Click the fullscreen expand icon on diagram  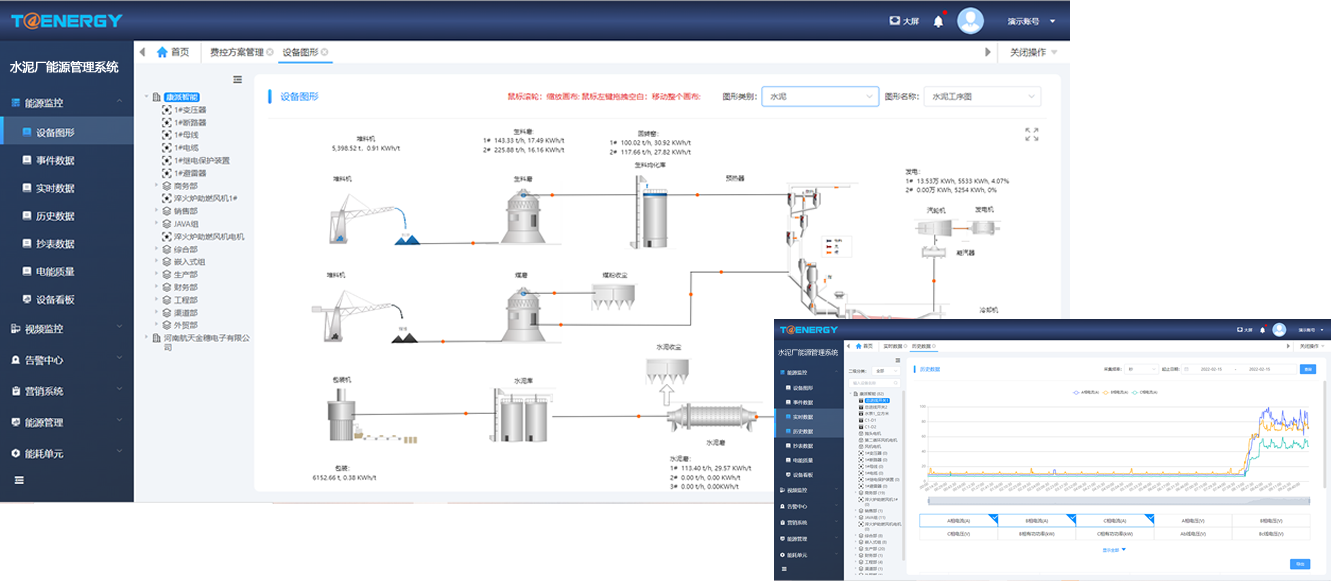[x=1032, y=134]
